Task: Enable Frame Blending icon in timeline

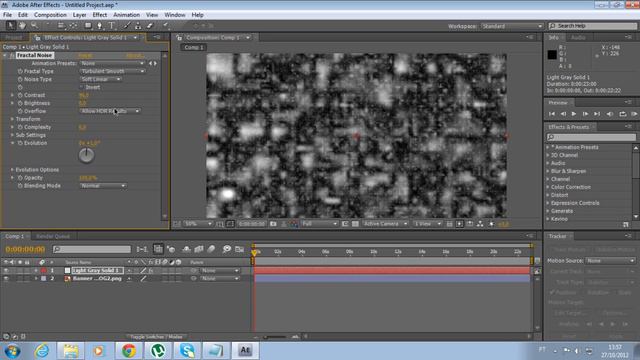Action: (x=199, y=249)
